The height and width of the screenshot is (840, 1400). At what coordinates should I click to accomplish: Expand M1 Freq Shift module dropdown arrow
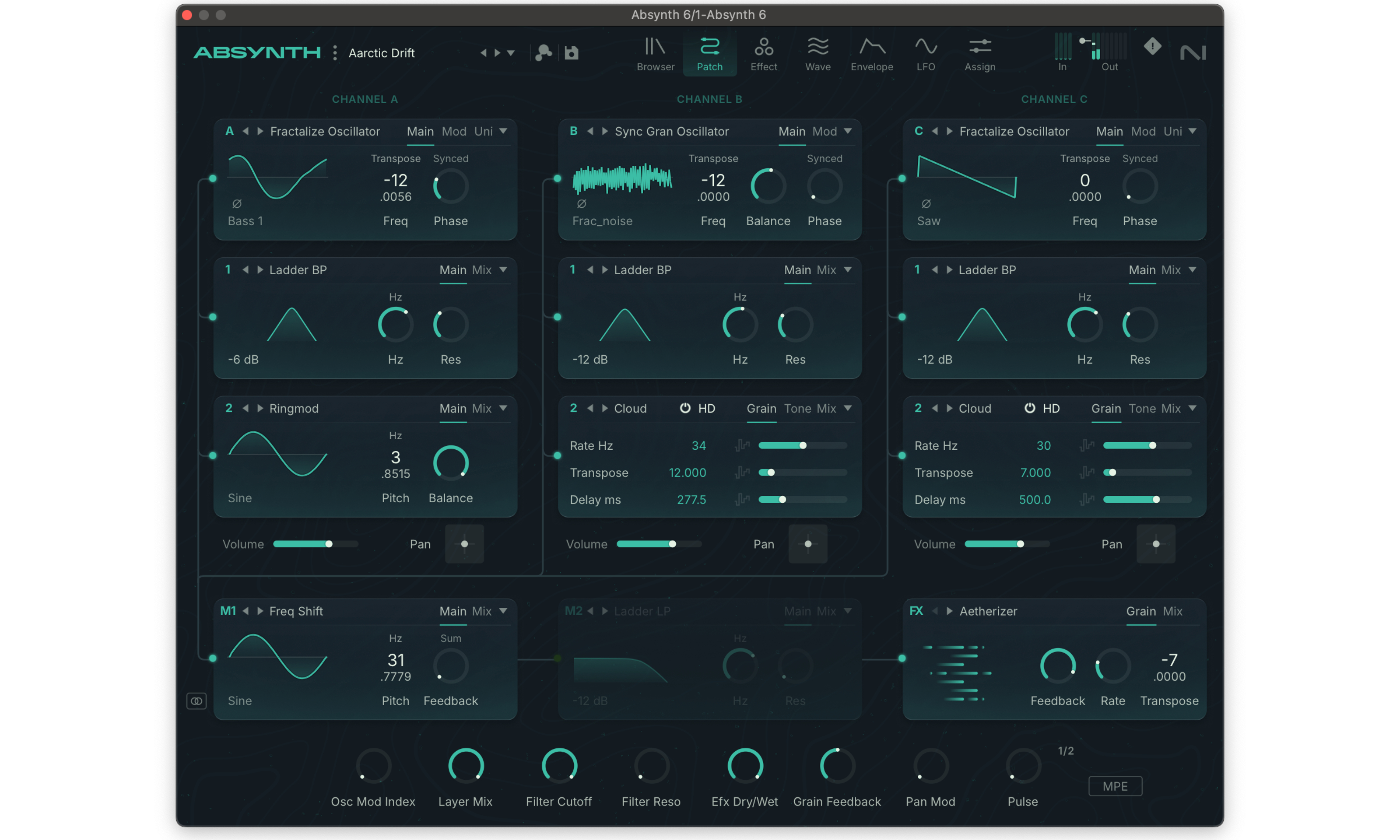pos(503,611)
